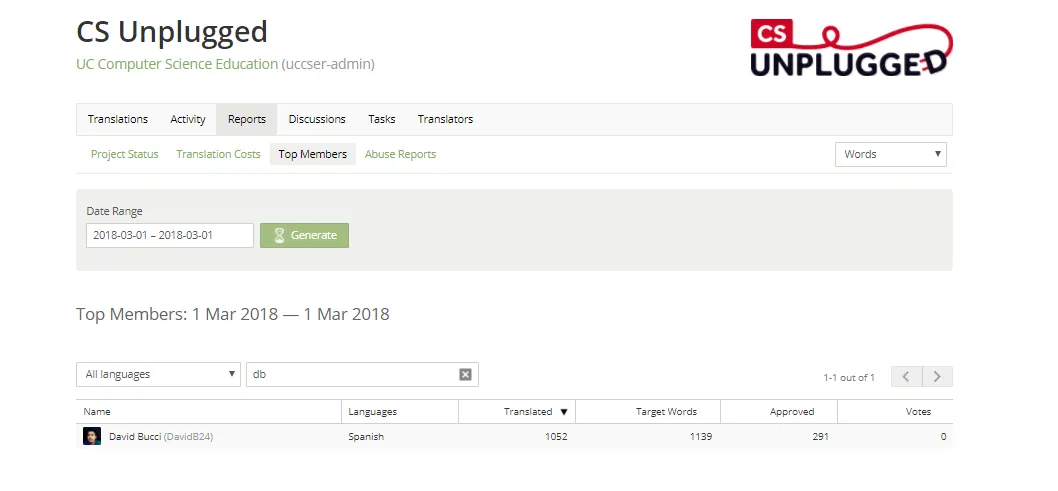
Task: Open the Translations tab
Action: click(x=117, y=119)
